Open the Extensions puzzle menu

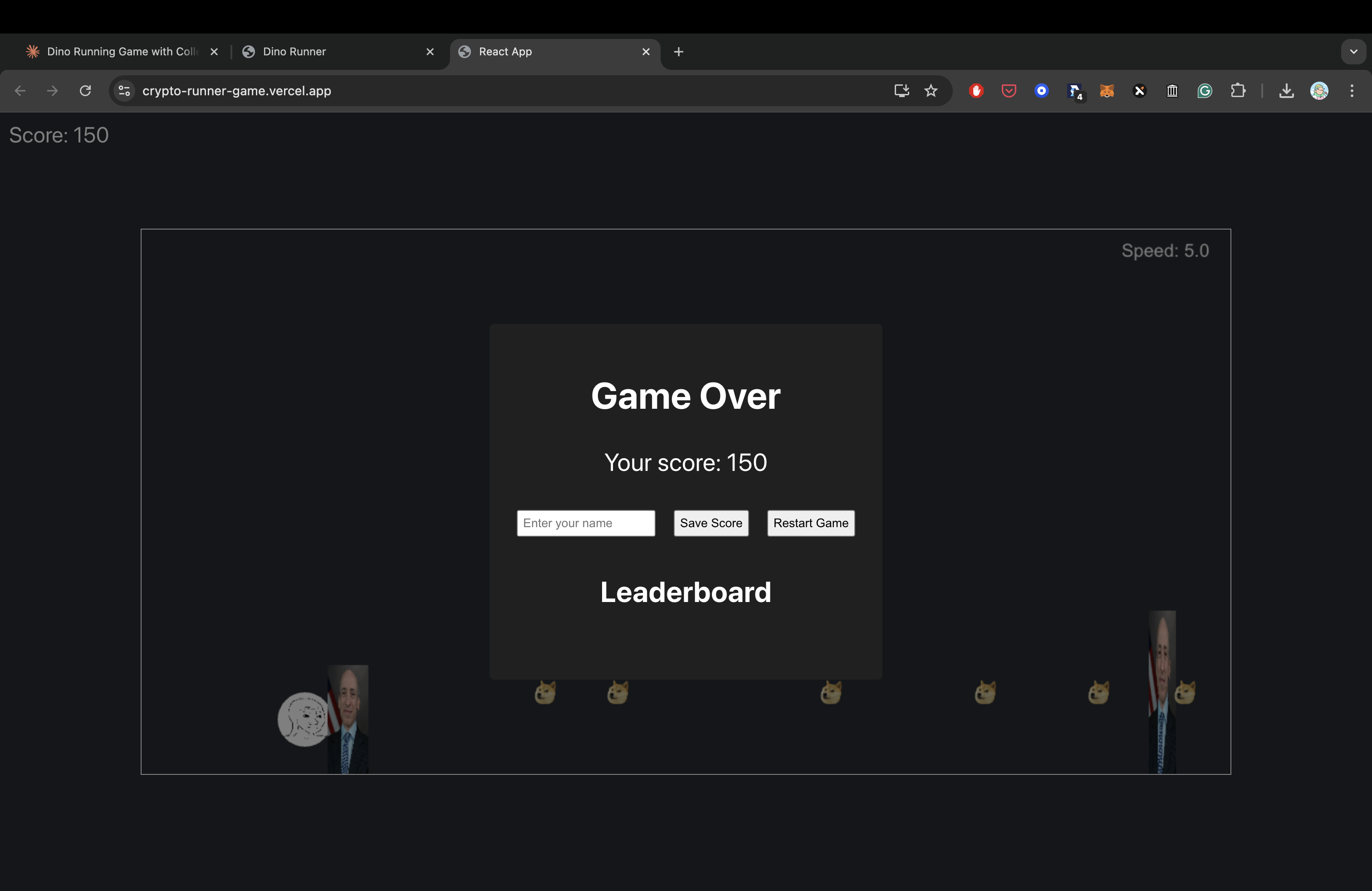point(1237,90)
